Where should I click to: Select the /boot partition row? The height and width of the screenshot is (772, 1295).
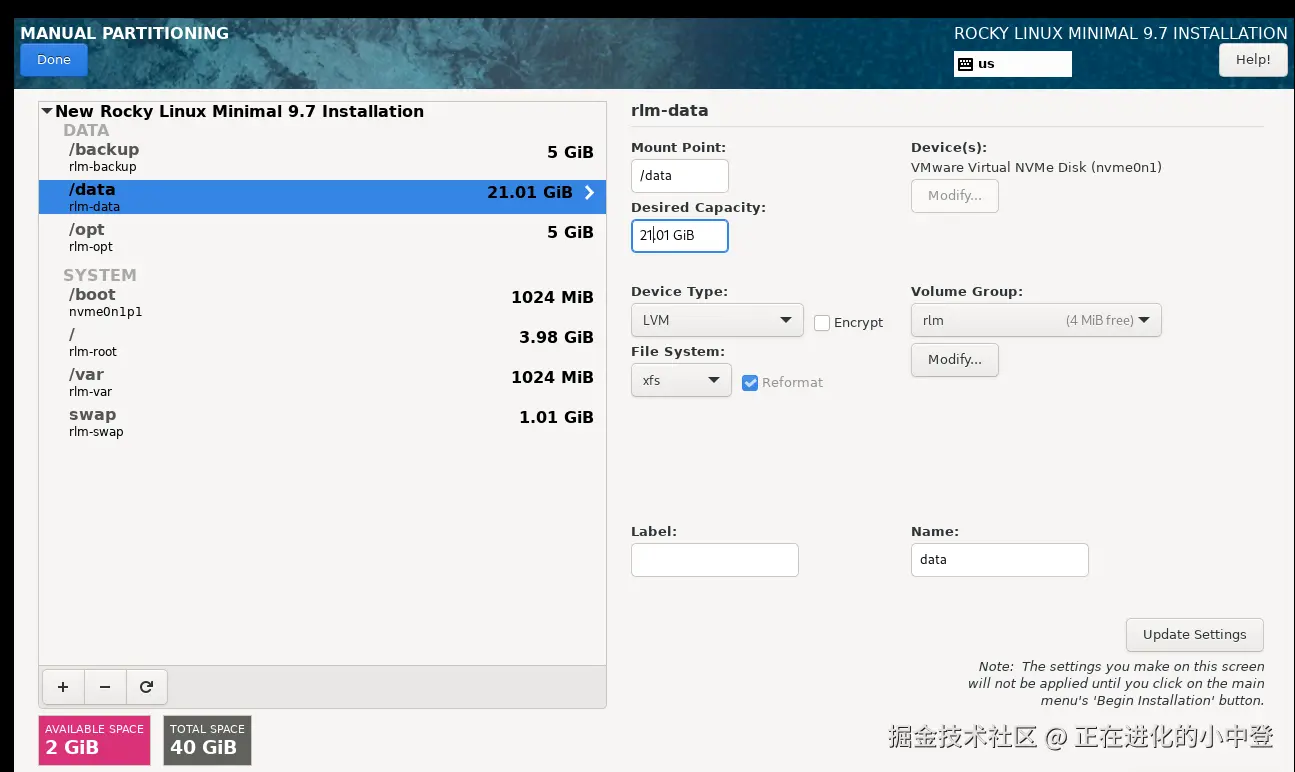coord(322,302)
